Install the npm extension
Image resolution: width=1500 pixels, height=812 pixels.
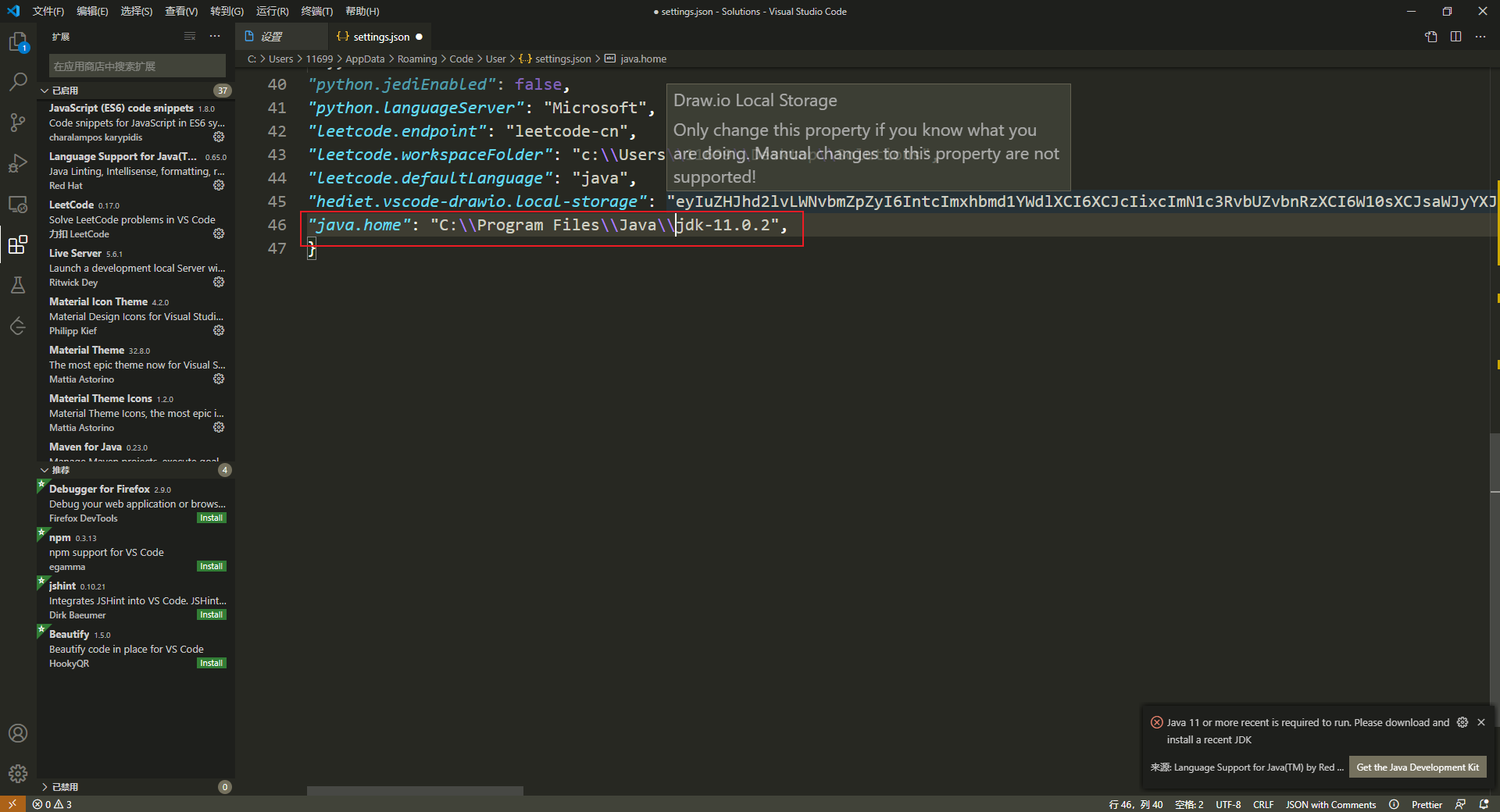click(x=211, y=566)
